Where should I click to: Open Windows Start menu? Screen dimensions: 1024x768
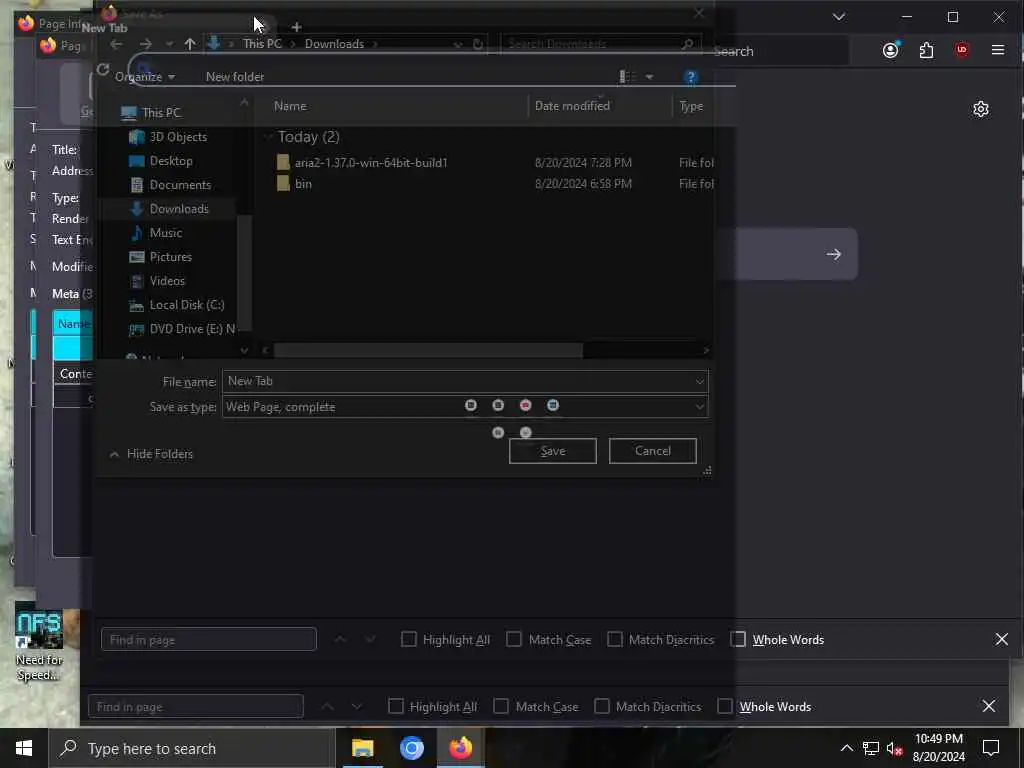click(x=24, y=748)
